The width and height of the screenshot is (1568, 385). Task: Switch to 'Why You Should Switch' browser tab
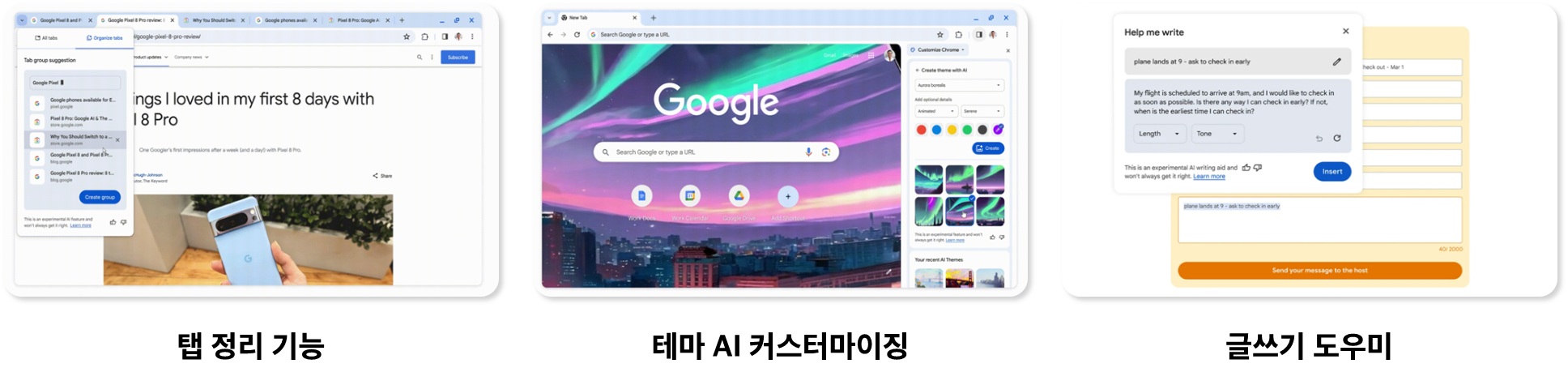(x=214, y=20)
